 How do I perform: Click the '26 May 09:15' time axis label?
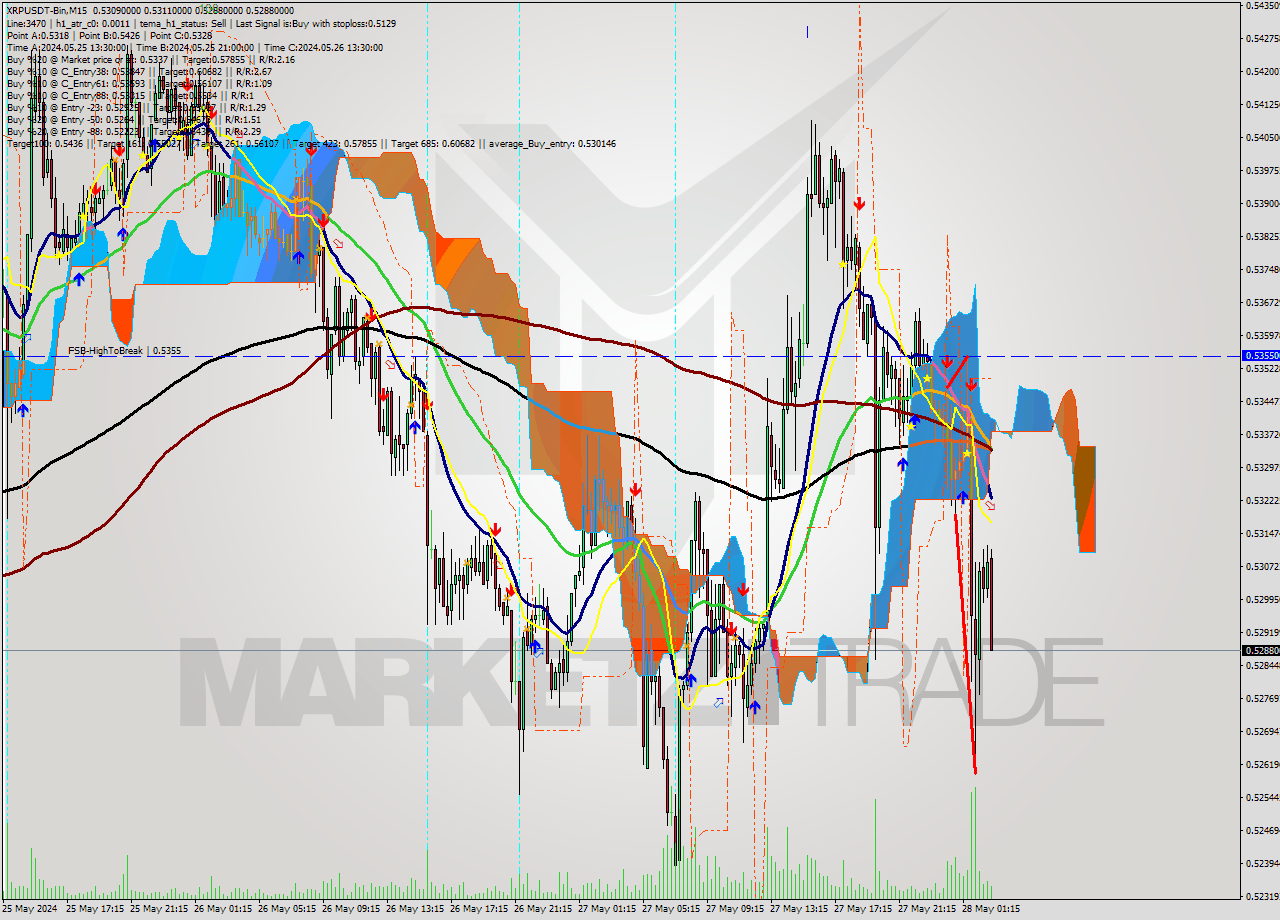pyautogui.click(x=351, y=909)
